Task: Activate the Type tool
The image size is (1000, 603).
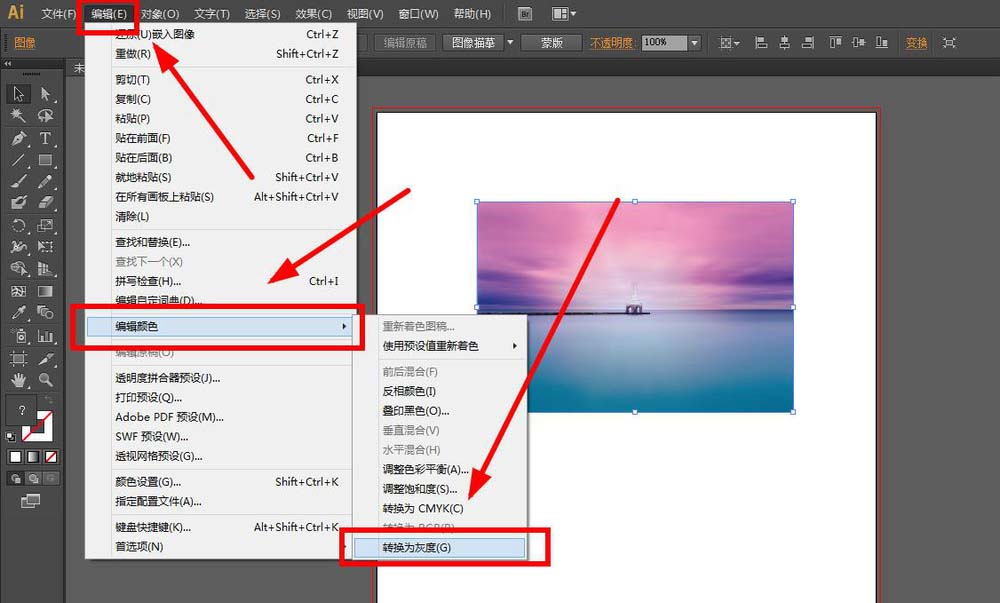Action: 45,137
